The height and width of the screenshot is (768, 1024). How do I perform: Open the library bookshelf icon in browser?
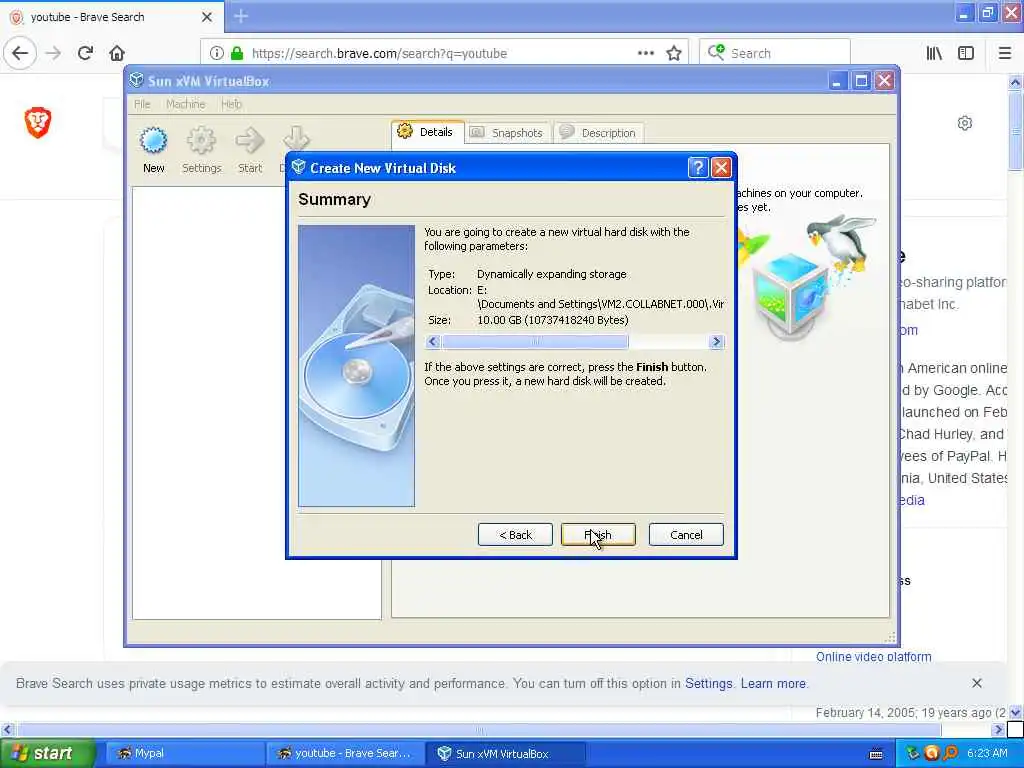[934, 53]
